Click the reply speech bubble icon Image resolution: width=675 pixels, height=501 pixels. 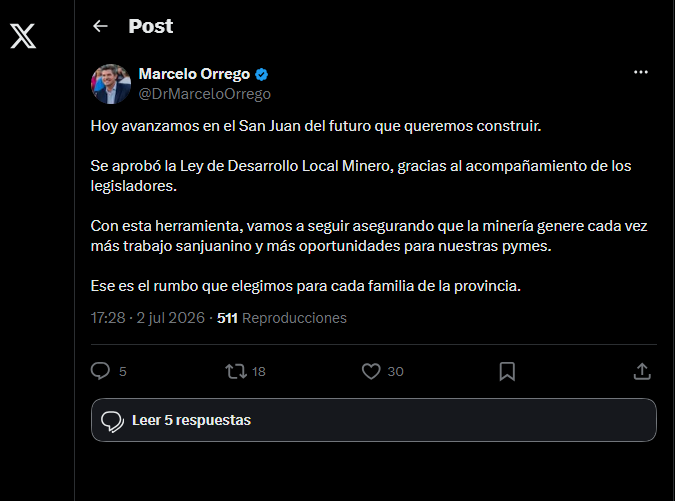pyautogui.click(x=100, y=371)
